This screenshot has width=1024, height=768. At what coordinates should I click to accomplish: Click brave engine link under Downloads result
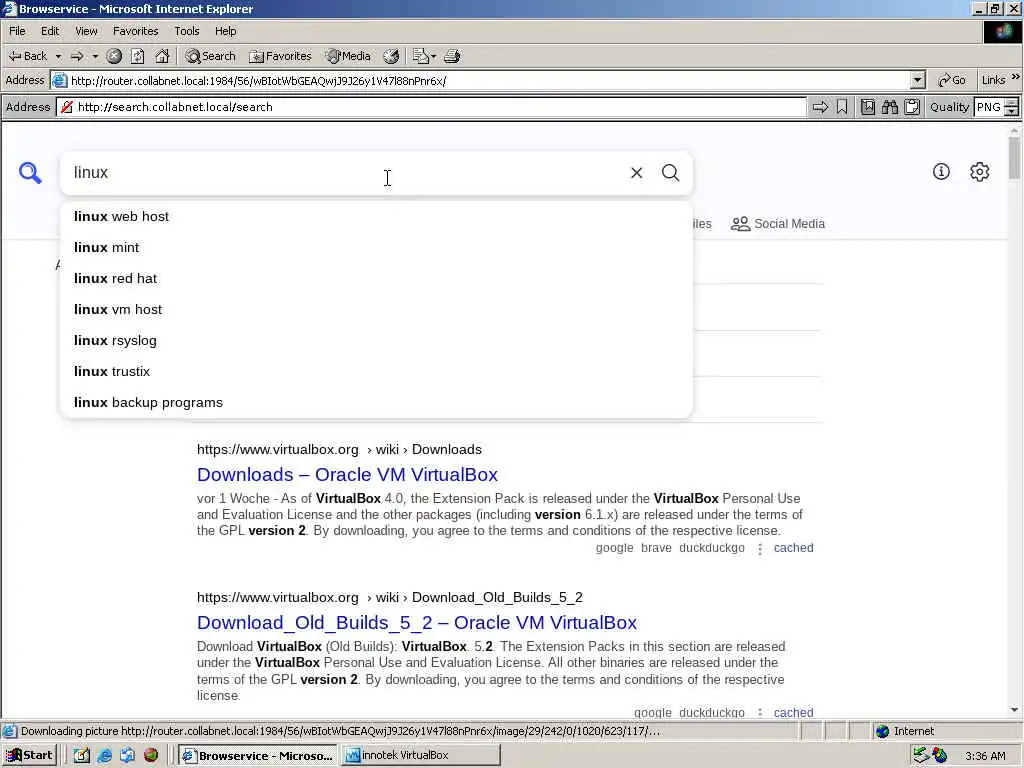656,548
